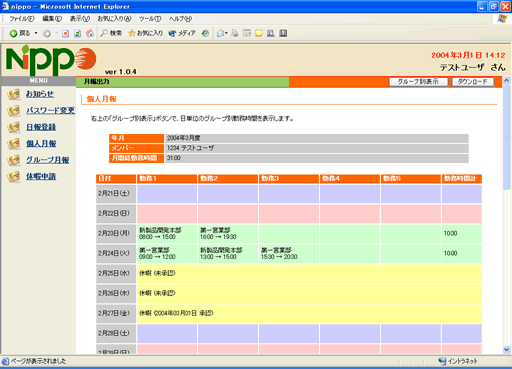Open the History icon in toolbar

[x=205, y=33]
